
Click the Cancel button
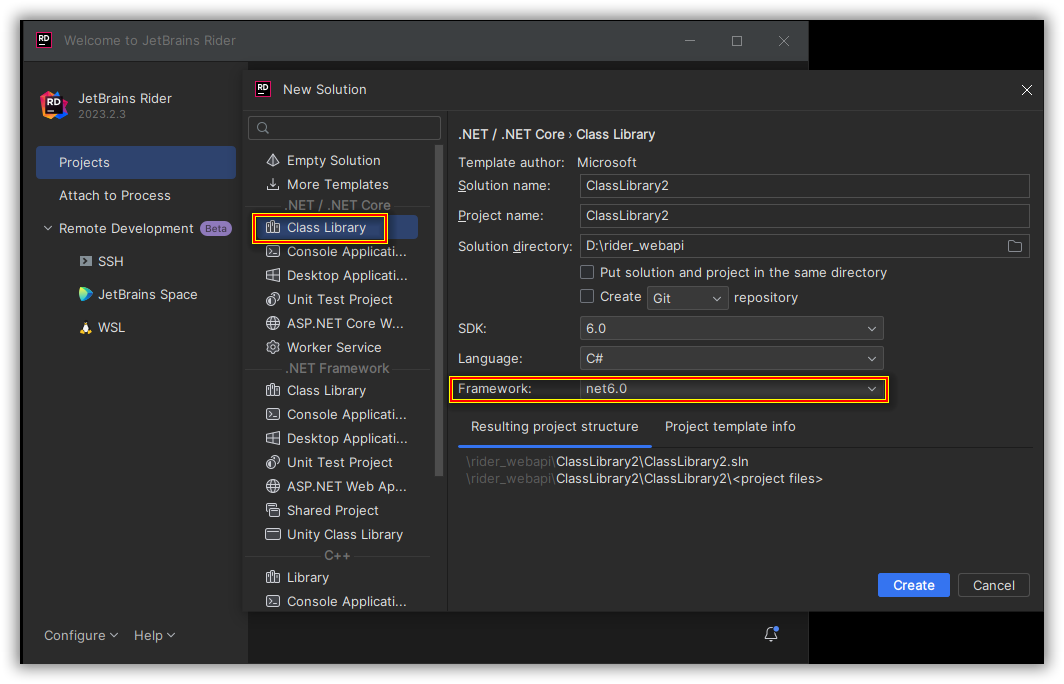coord(993,585)
